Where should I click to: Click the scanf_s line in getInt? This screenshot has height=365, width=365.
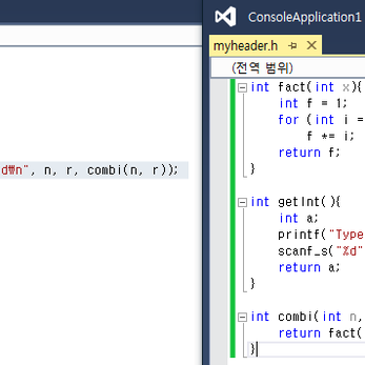321,251
